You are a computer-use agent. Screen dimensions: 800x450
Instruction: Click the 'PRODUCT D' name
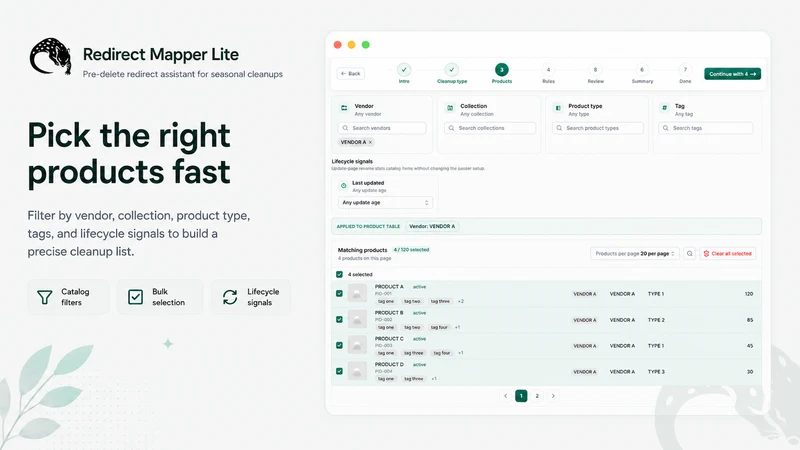click(389, 364)
